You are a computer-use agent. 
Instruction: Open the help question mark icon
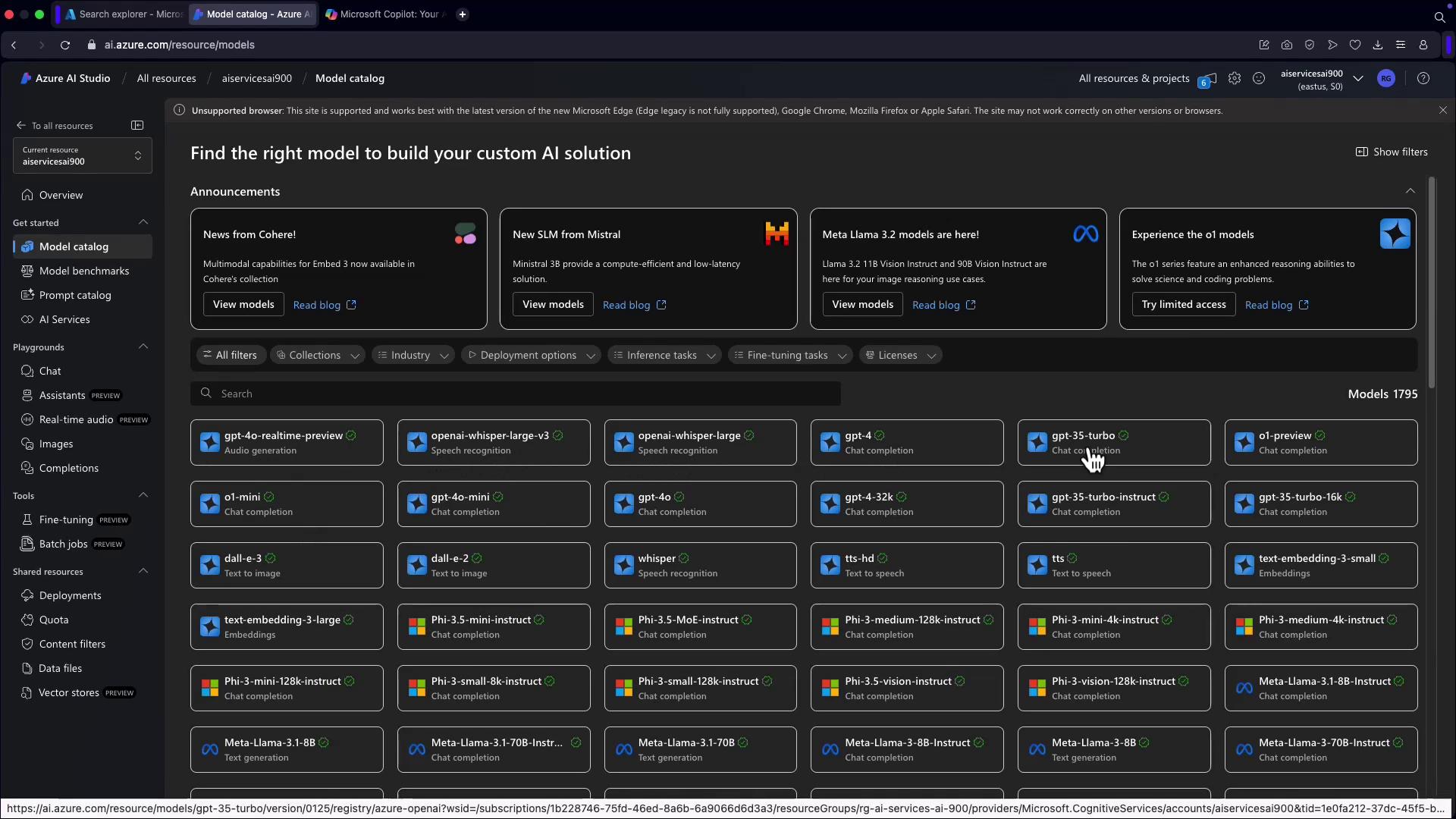click(x=1423, y=78)
